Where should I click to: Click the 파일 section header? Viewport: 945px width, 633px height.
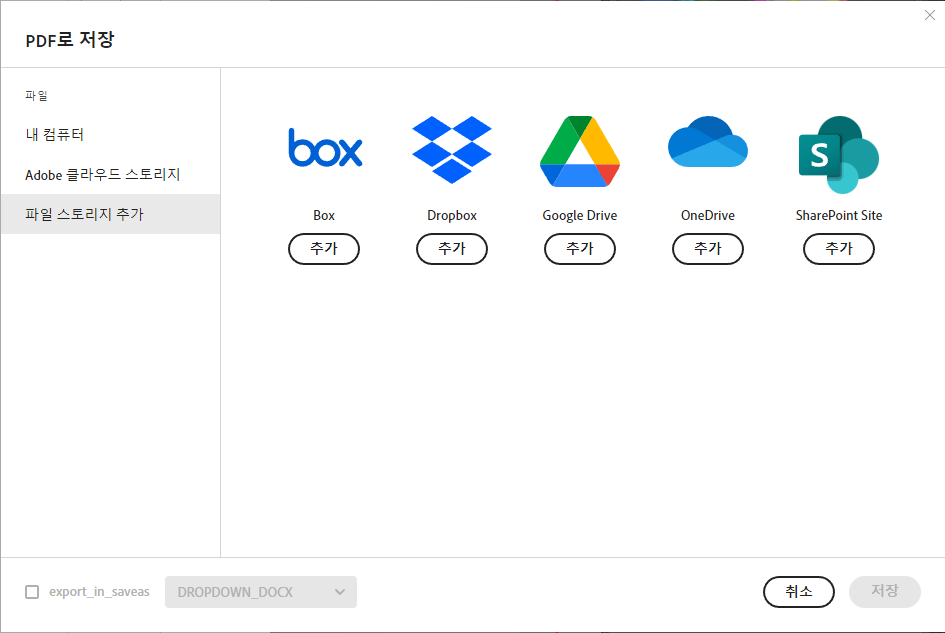[x=36, y=95]
